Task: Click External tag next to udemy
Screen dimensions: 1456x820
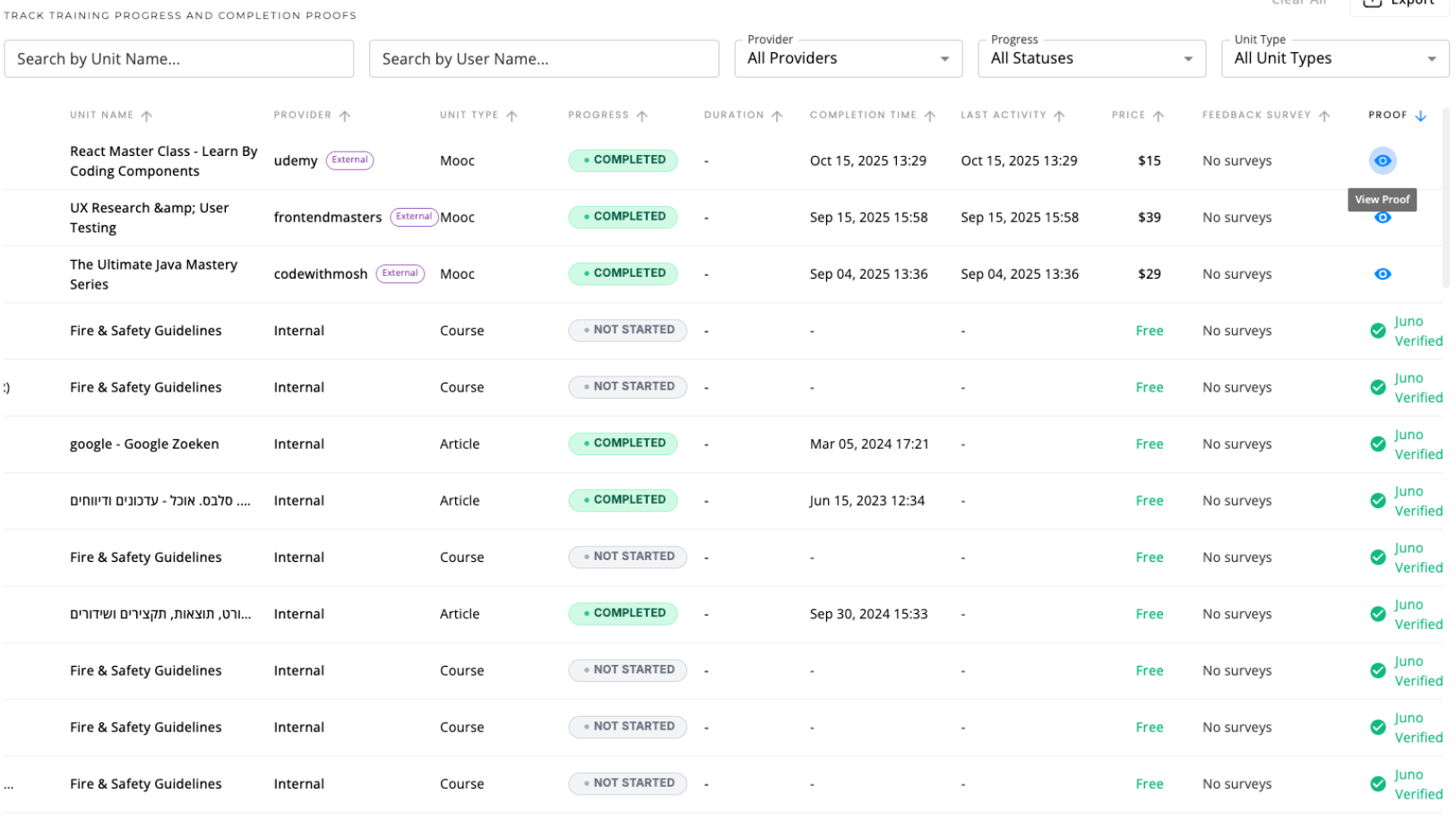Action: (x=349, y=160)
